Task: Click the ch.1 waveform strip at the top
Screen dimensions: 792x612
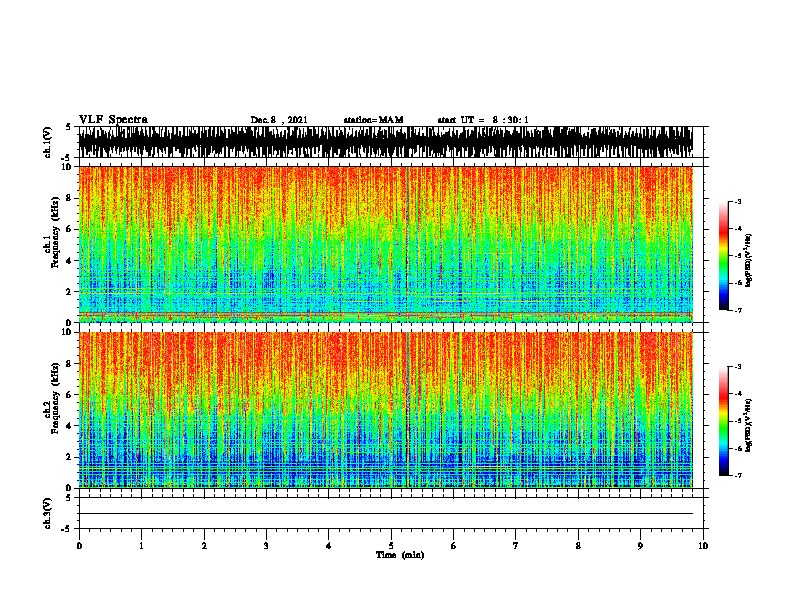Action: (x=385, y=142)
